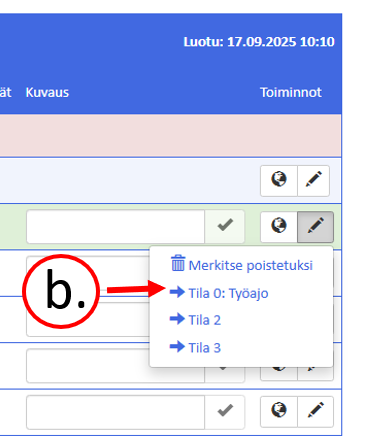Open map via globe icon in green row

click(279, 227)
